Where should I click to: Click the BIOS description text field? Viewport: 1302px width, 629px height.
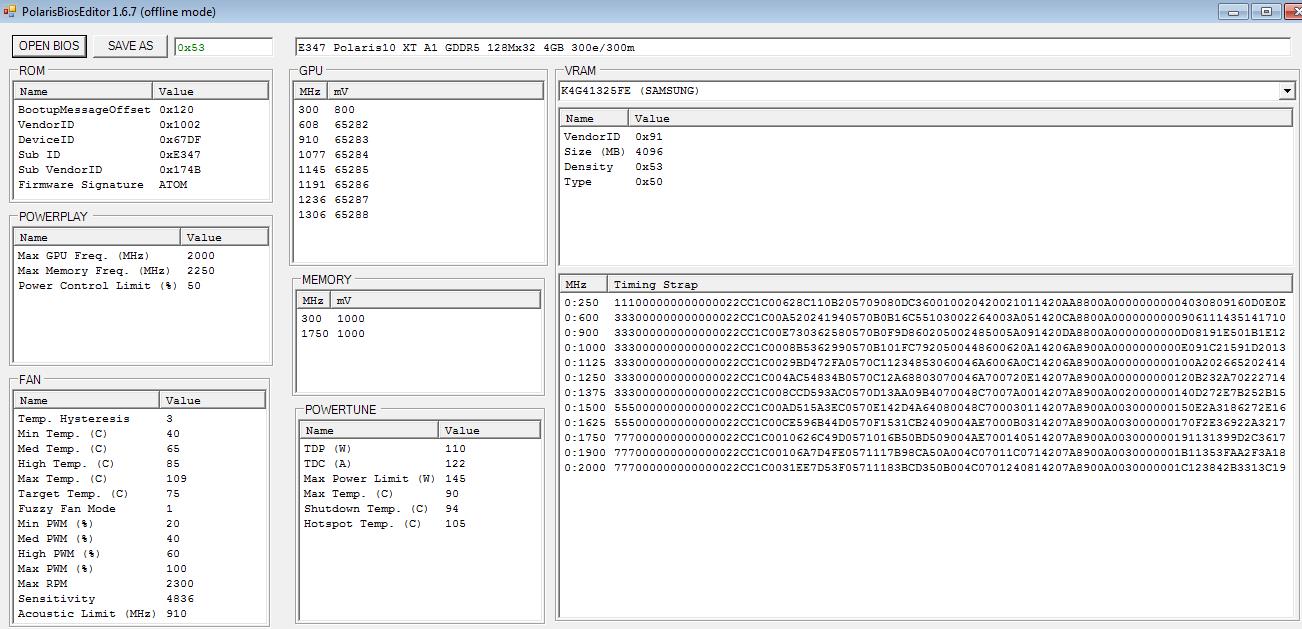(x=791, y=47)
